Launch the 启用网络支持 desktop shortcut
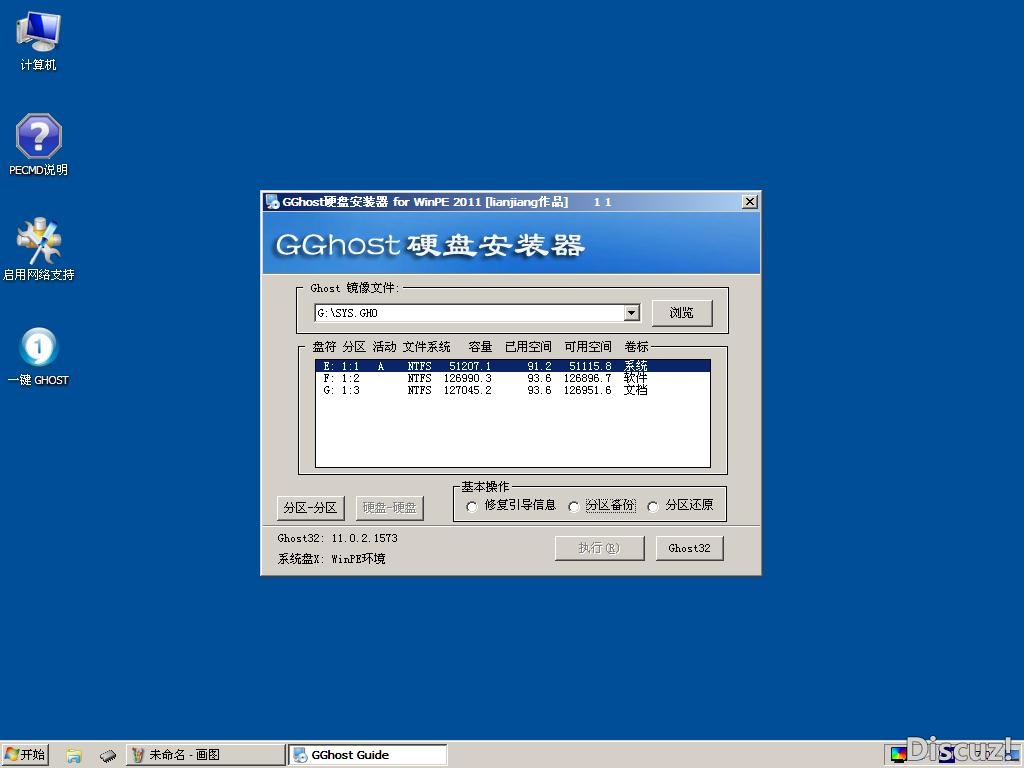 point(39,249)
